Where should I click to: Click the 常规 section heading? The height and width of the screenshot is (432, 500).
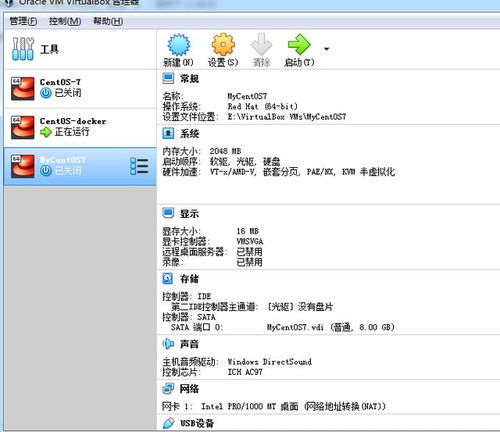(x=189, y=79)
